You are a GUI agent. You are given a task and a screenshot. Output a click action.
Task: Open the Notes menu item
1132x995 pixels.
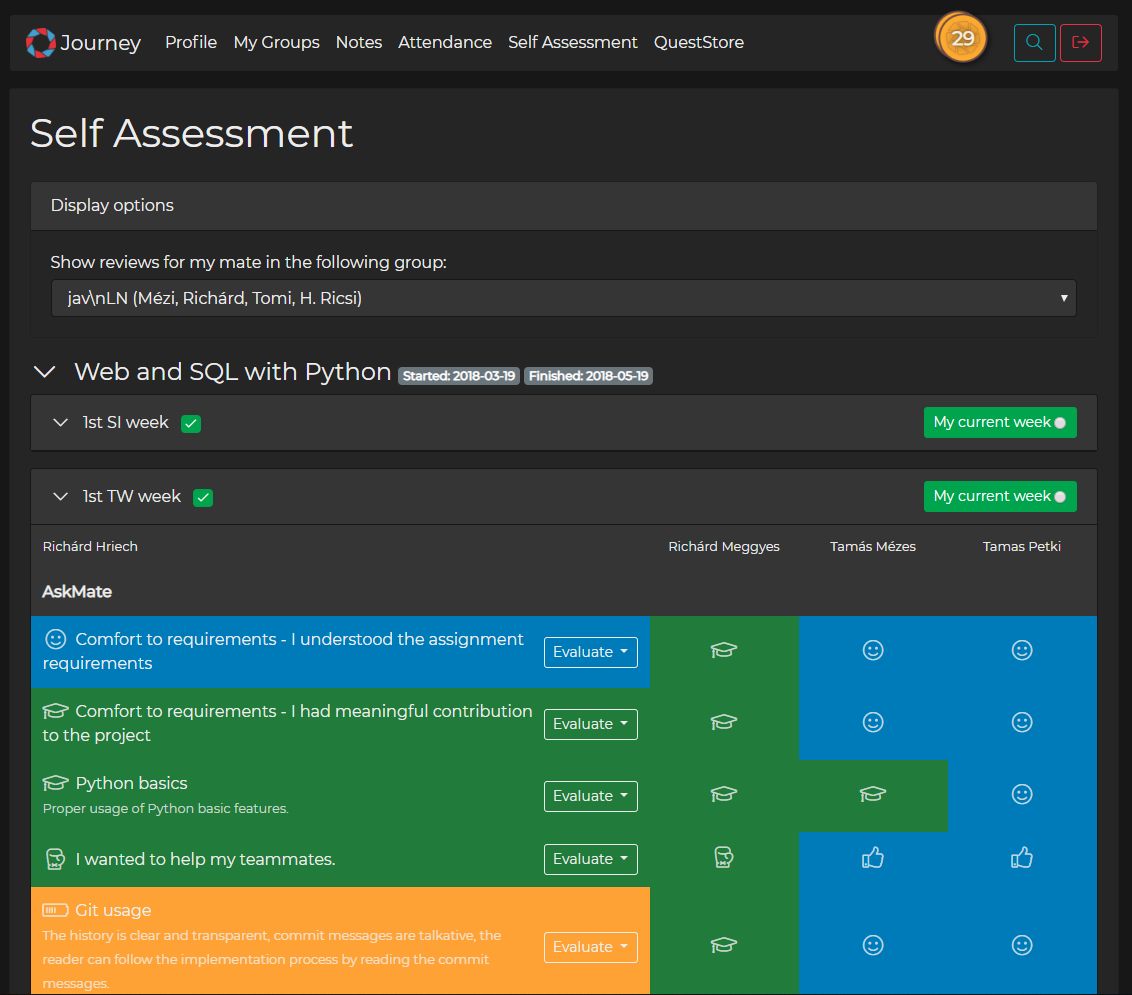click(x=358, y=42)
